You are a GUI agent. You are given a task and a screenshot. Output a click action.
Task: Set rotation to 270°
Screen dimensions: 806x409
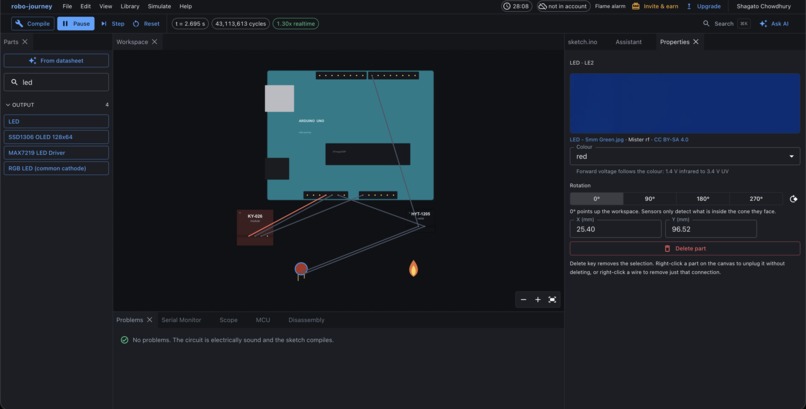click(x=756, y=199)
